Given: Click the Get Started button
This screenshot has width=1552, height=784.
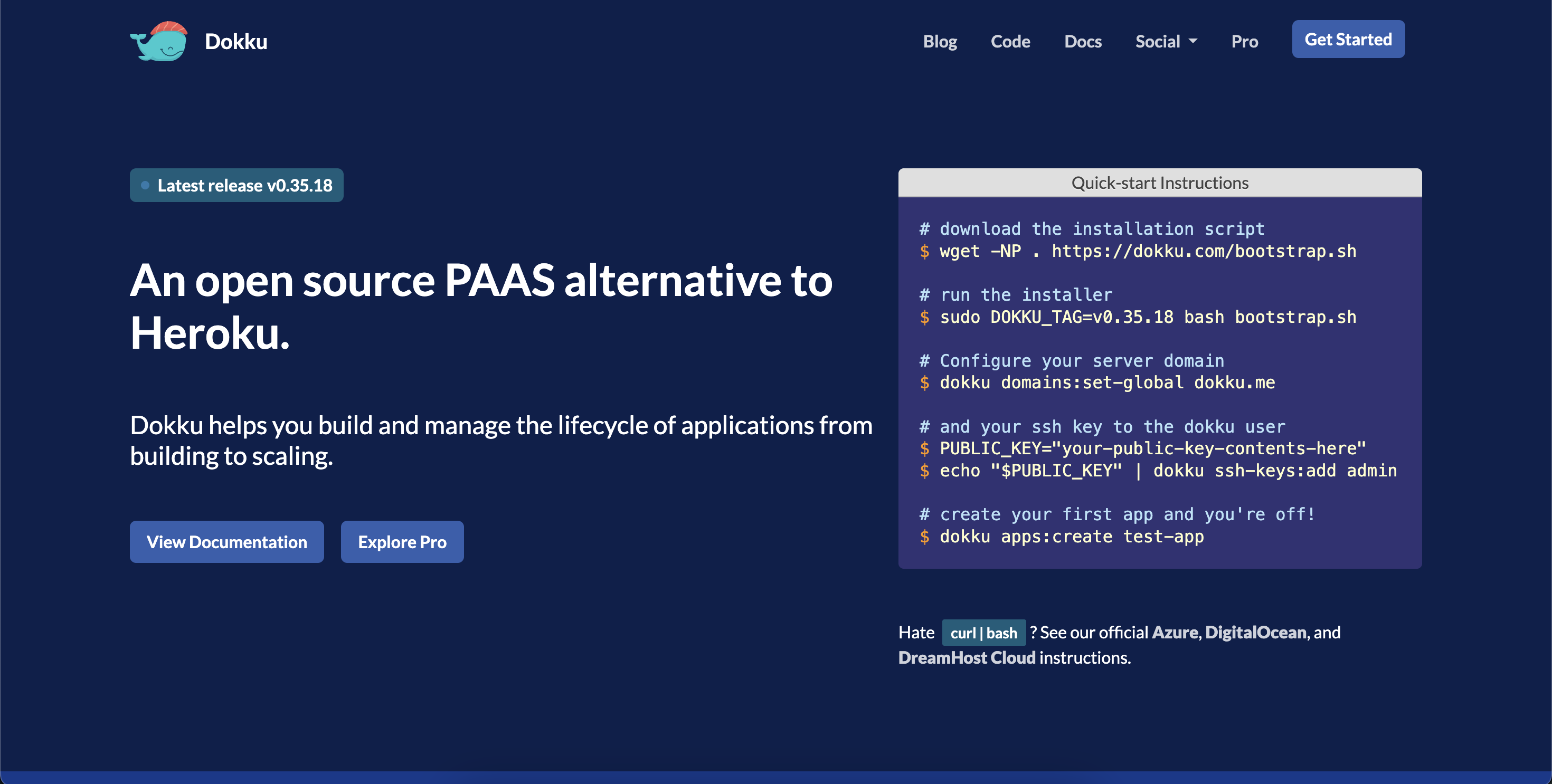Looking at the screenshot, I should point(1348,39).
